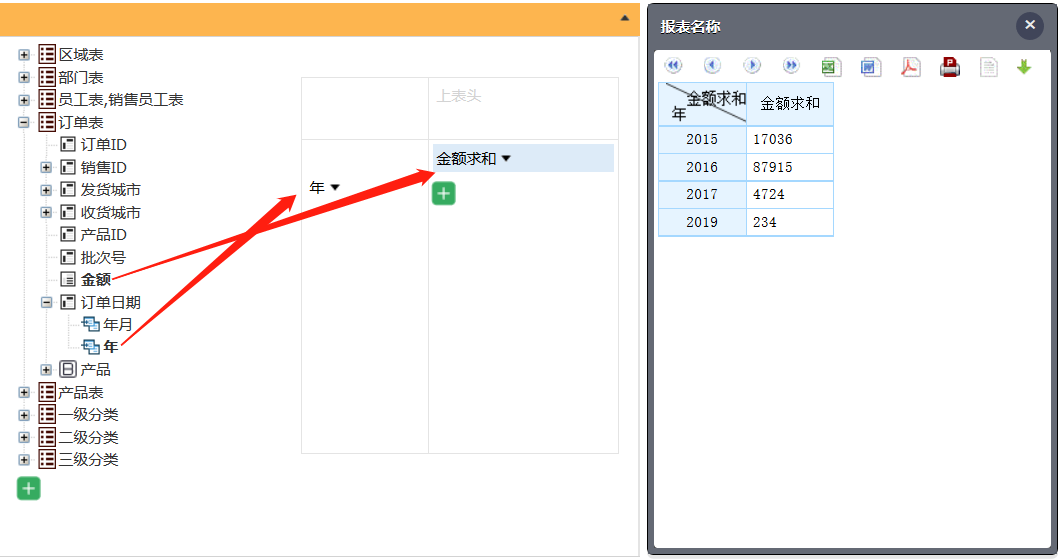Select the 订单表 table
Screen dimensions: 1064x560
81,123
